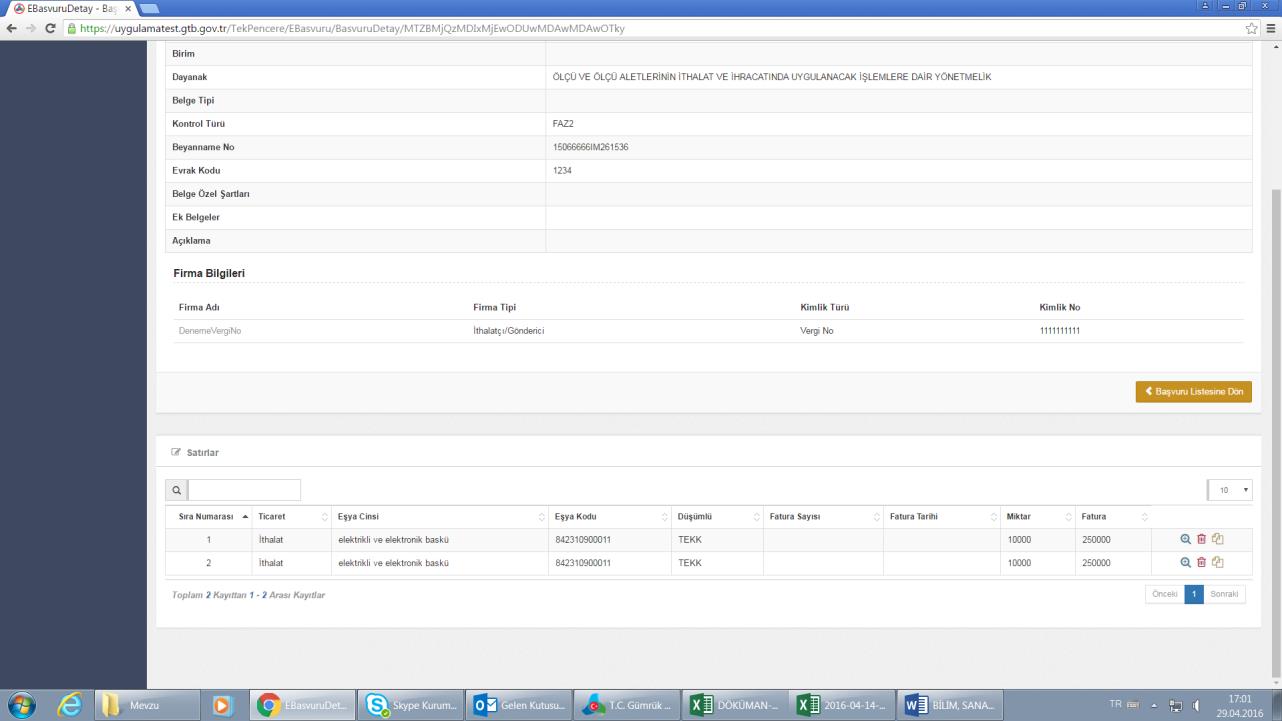Switch to the EBasvuruDetay browser tab
The height and width of the screenshot is (721, 1282).
70,8
